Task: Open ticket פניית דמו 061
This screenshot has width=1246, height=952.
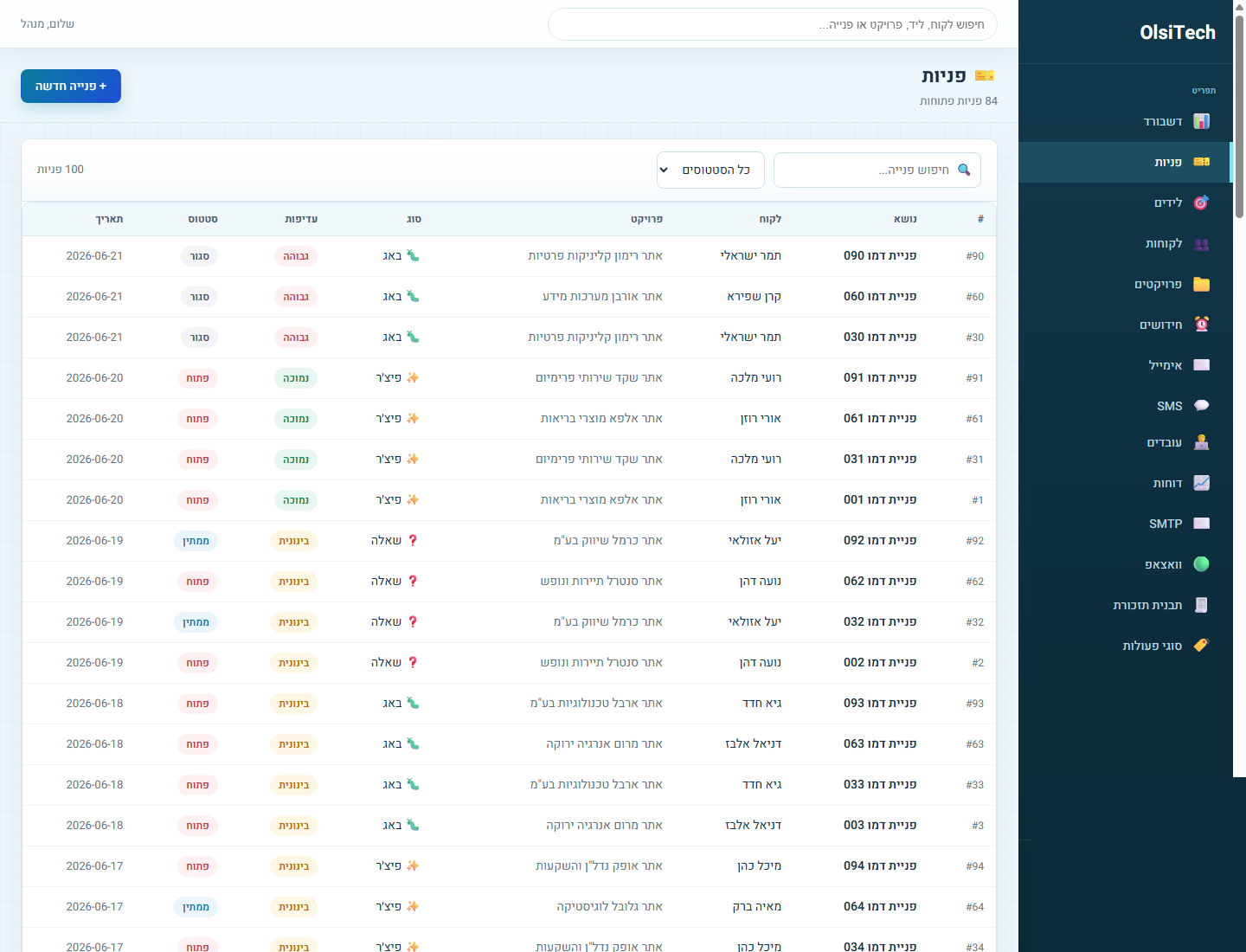Action: point(880,418)
